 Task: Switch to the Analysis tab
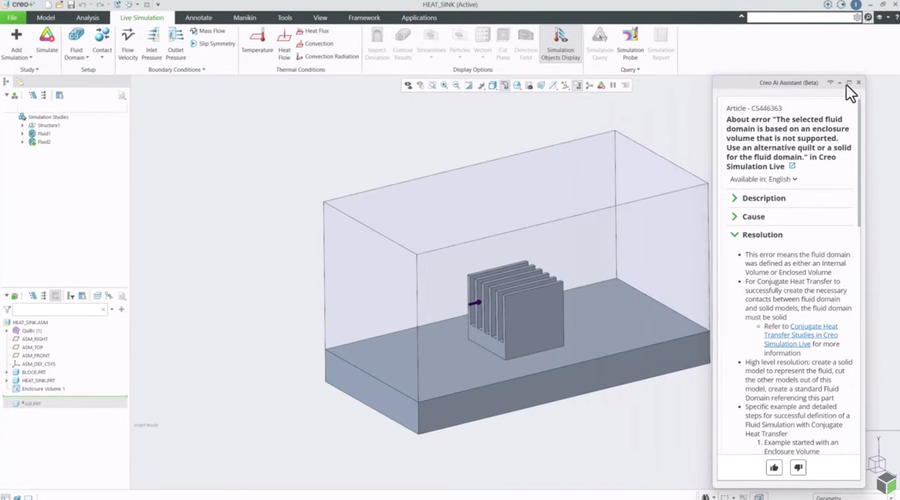(87, 18)
